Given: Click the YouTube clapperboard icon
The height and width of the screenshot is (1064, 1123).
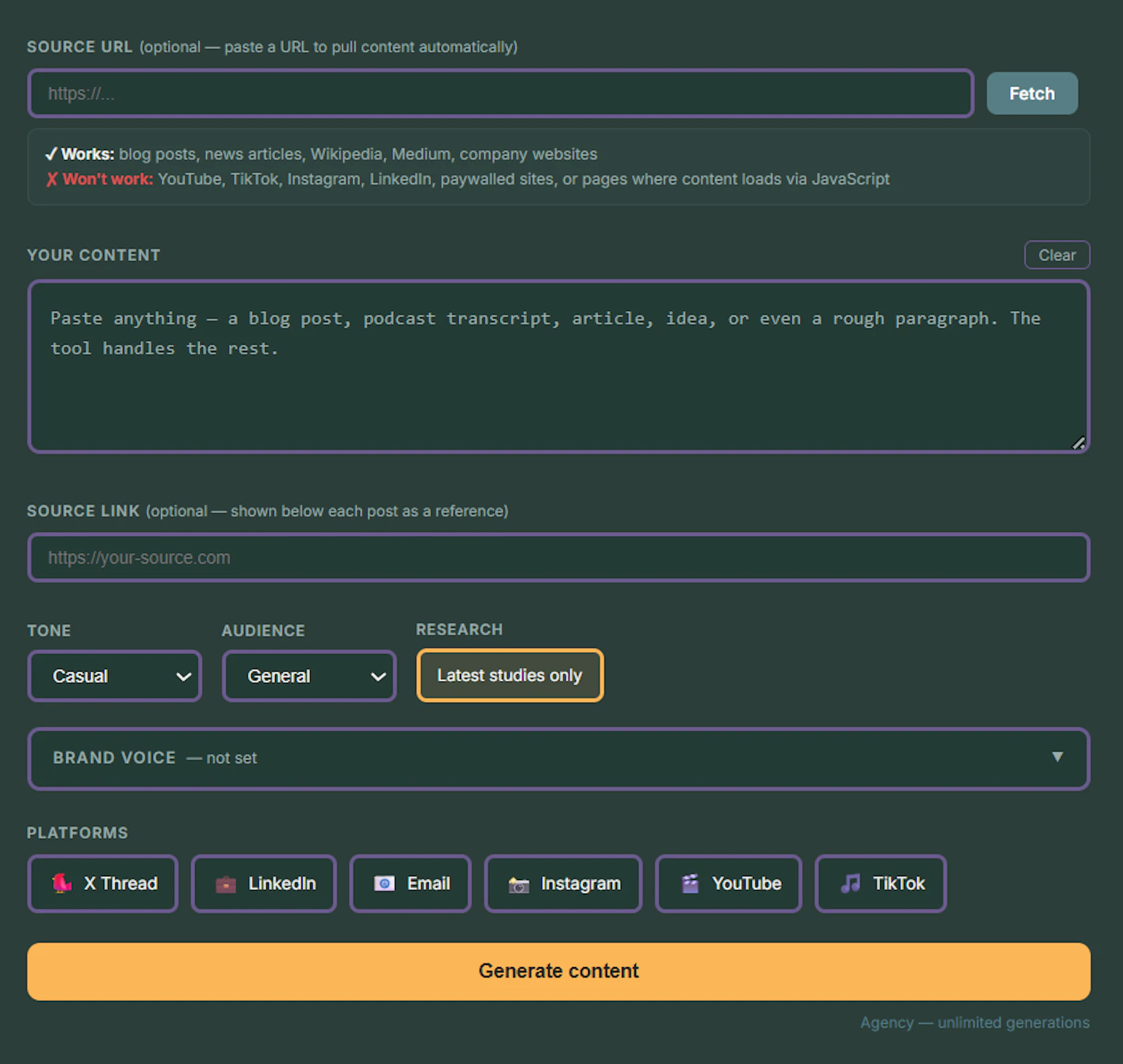Looking at the screenshot, I should point(691,883).
